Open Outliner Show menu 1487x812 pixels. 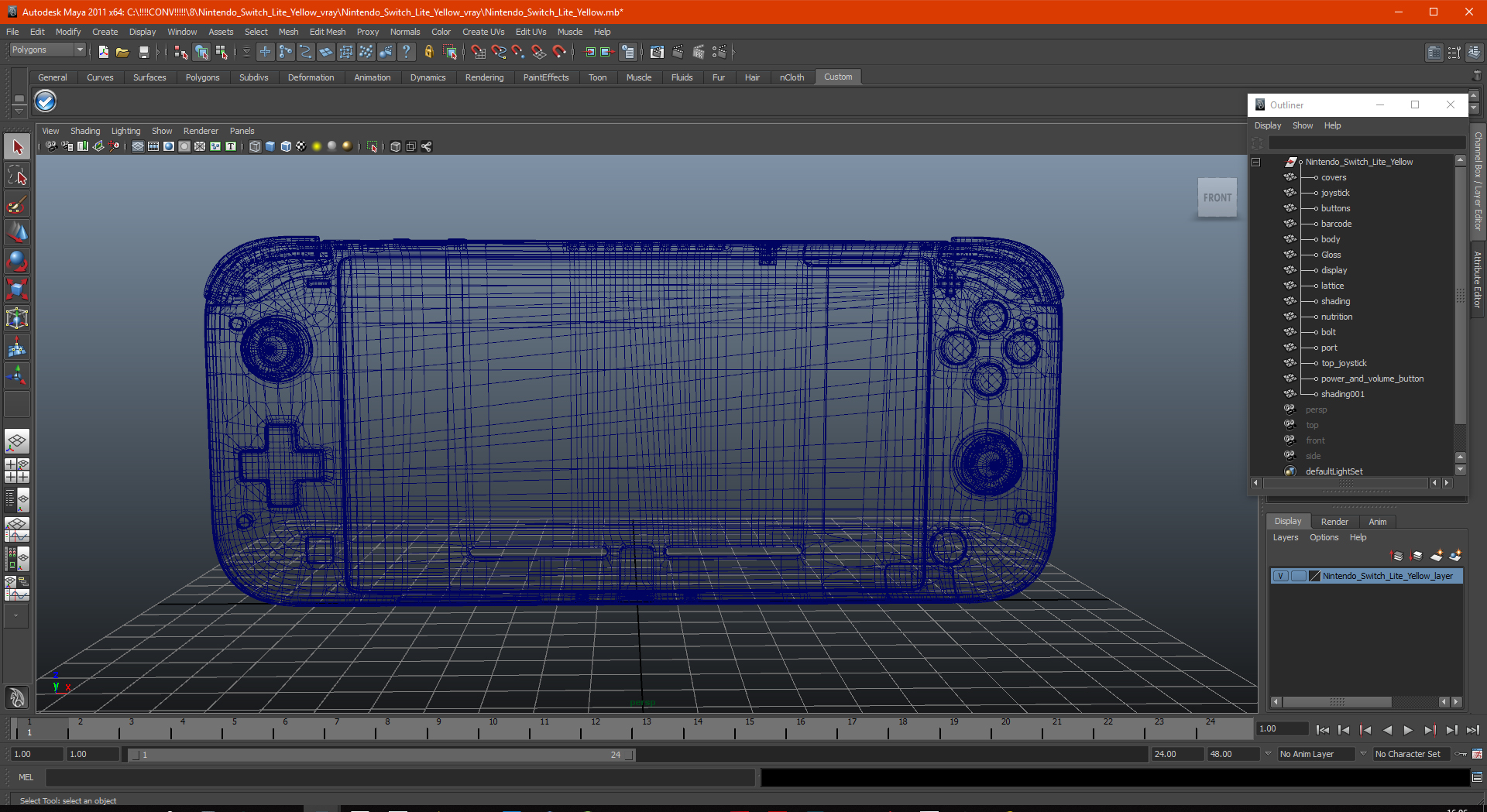point(1303,125)
